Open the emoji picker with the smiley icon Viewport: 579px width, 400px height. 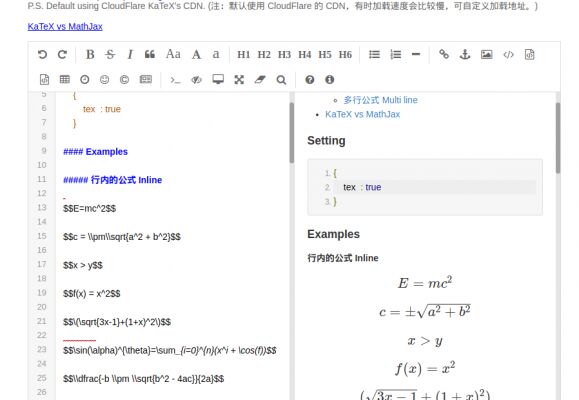(105, 79)
